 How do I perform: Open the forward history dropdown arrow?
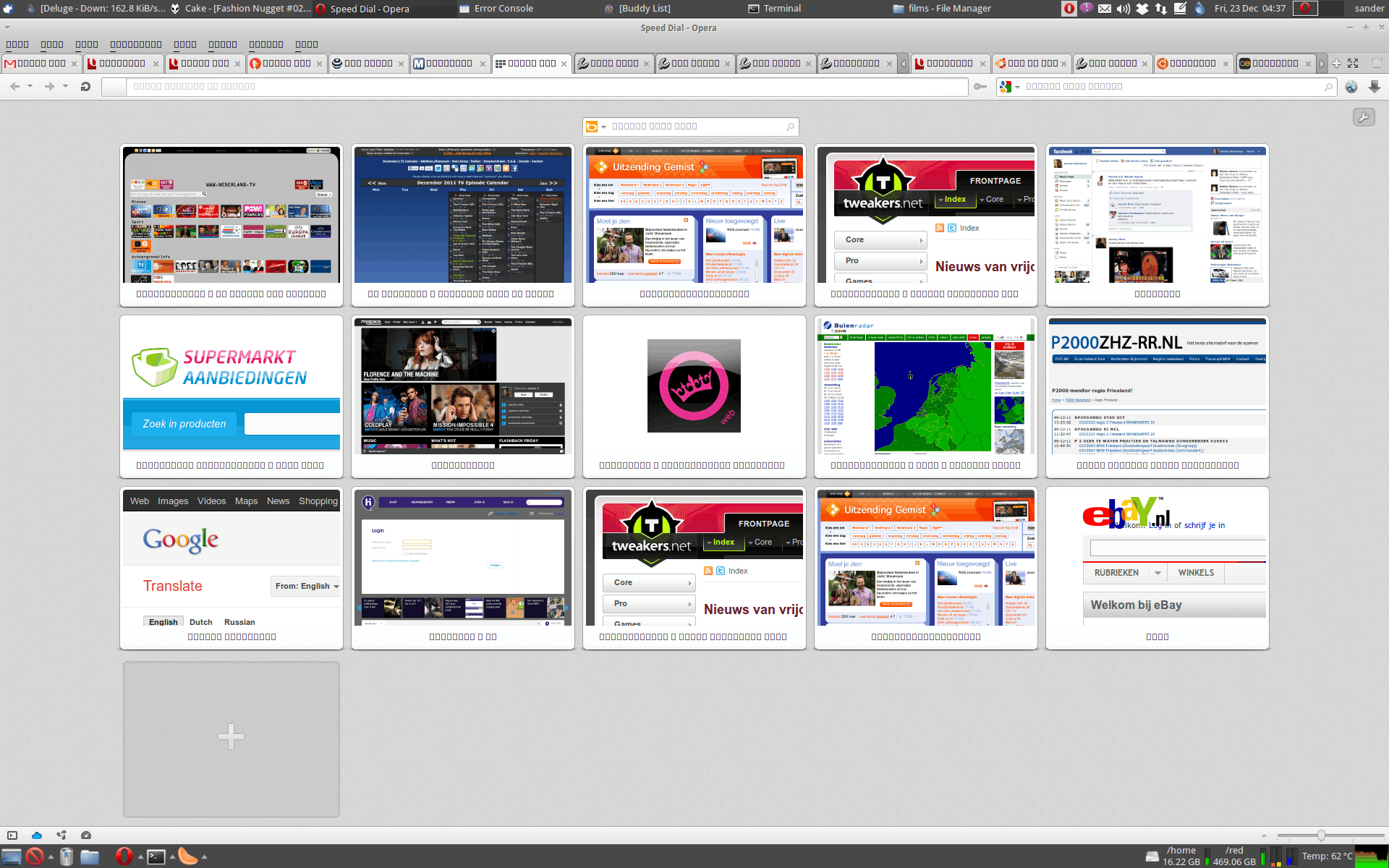[65, 87]
